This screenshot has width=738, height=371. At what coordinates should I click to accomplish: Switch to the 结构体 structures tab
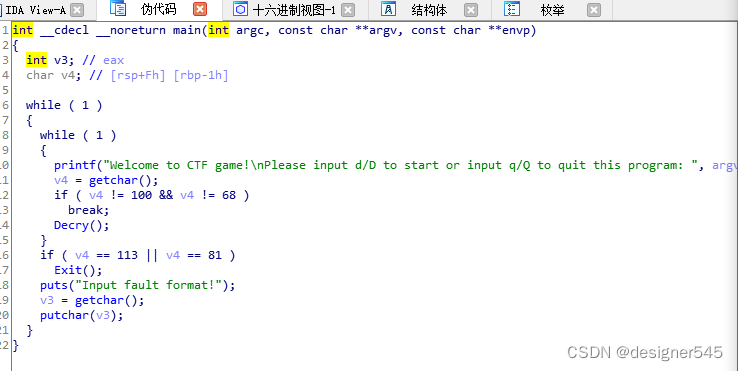click(429, 10)
